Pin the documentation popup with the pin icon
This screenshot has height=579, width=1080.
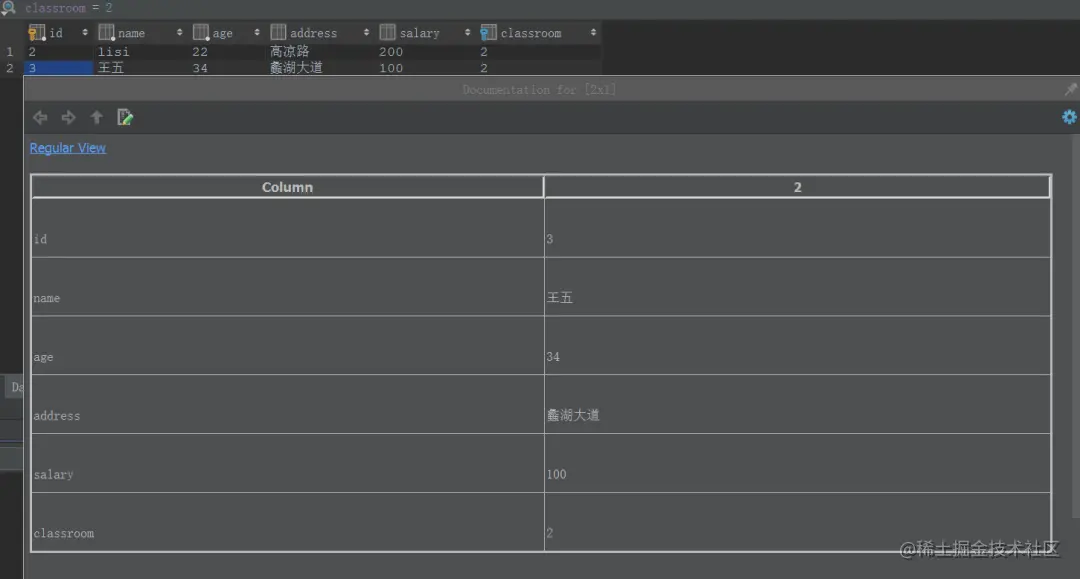point(1070,90)
